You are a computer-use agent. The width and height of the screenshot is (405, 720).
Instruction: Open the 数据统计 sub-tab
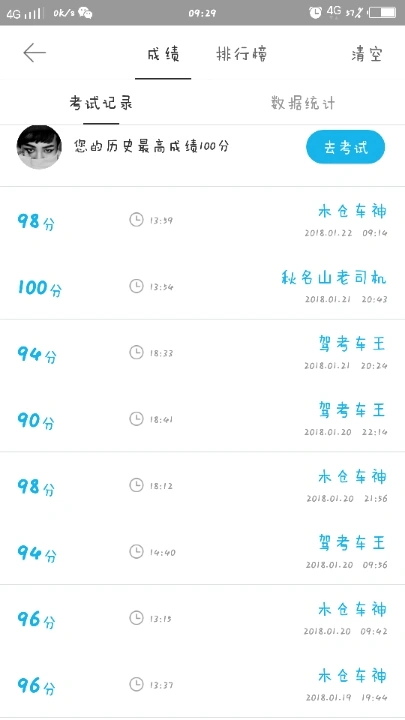tap(303, 103)
